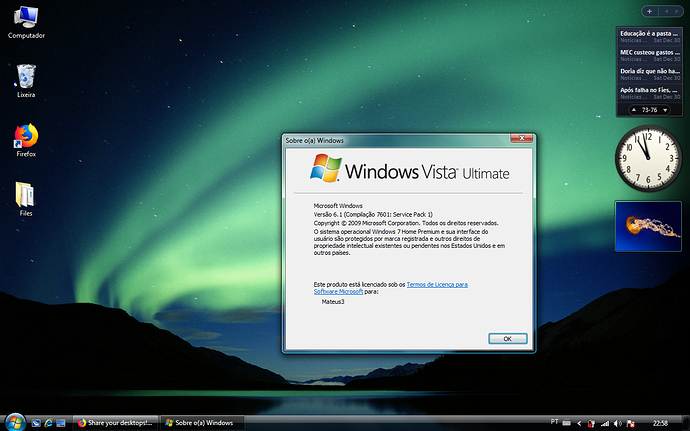Open the network signal tray icon
Image resolution: width=690 pixels, height=431 pixels.
(x=605, y=424)
